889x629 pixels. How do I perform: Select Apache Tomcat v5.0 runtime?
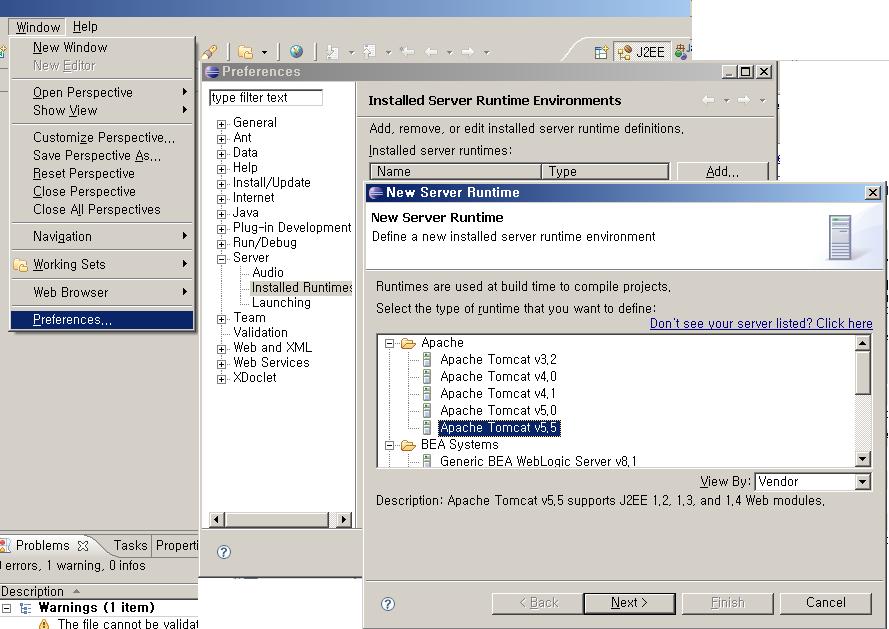(498, 411)
